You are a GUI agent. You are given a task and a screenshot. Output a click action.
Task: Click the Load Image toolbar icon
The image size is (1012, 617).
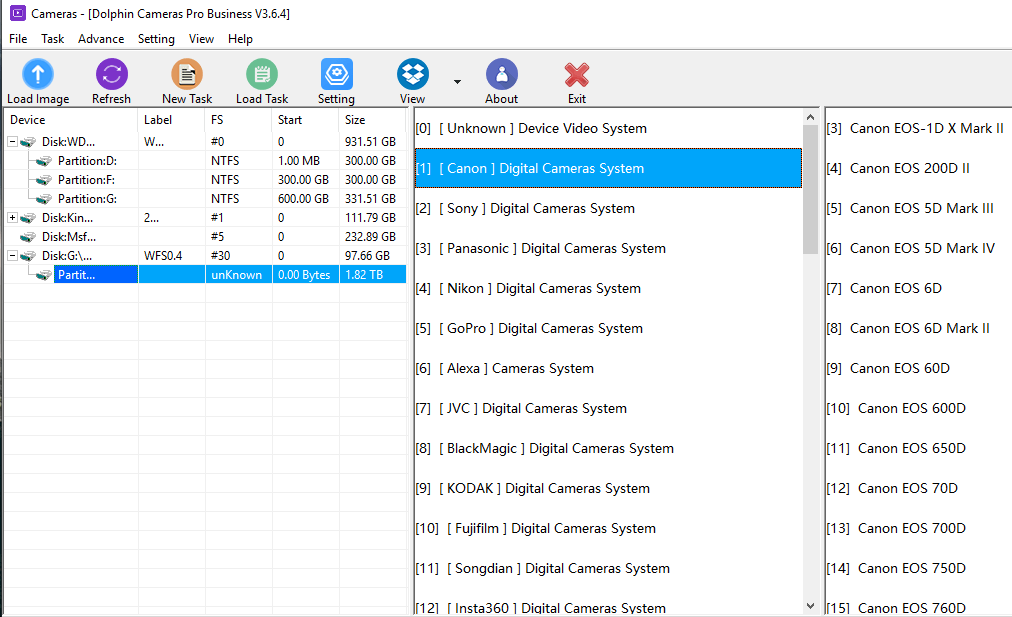[37, 75]
